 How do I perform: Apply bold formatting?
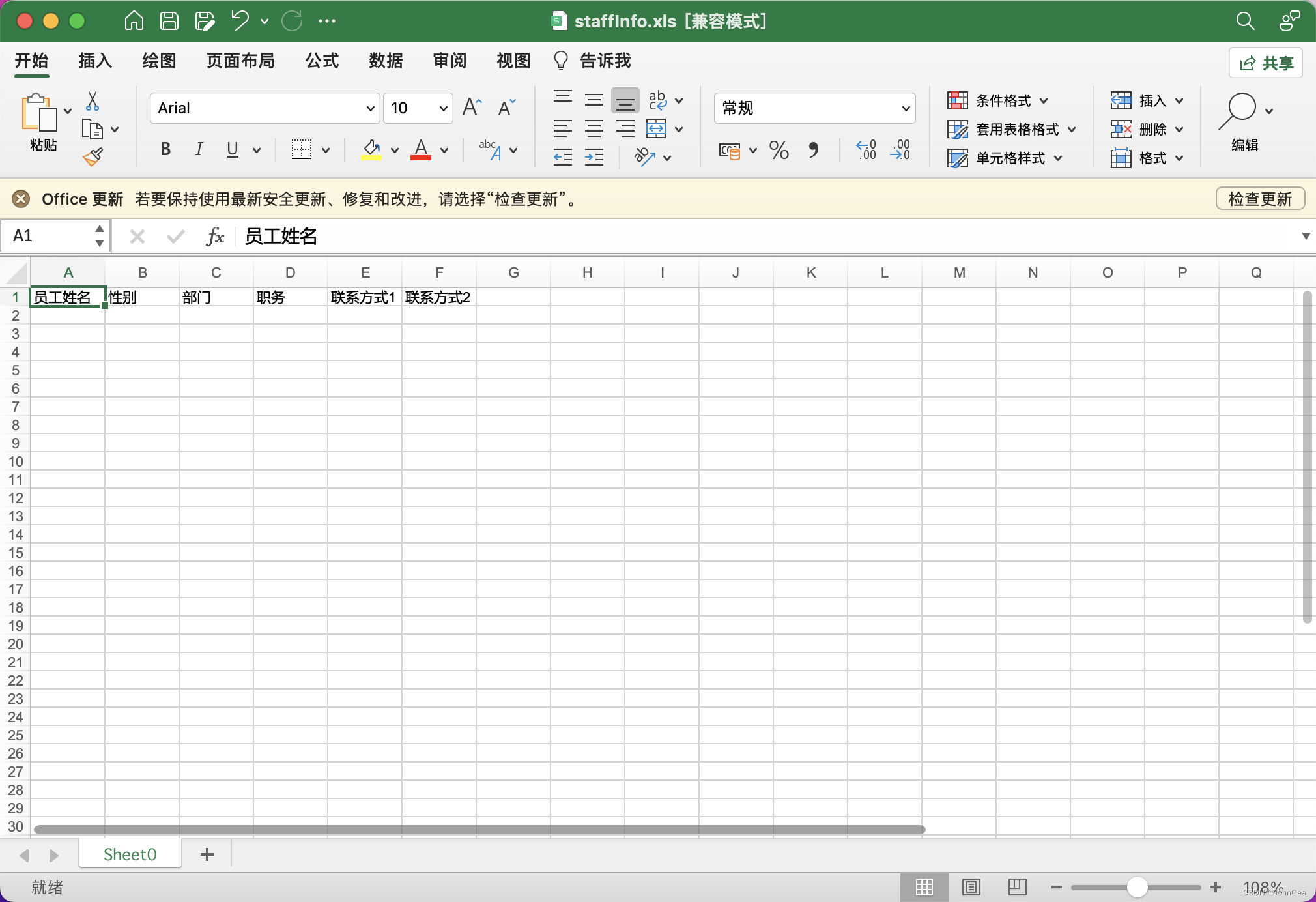[x=164, y=149]
